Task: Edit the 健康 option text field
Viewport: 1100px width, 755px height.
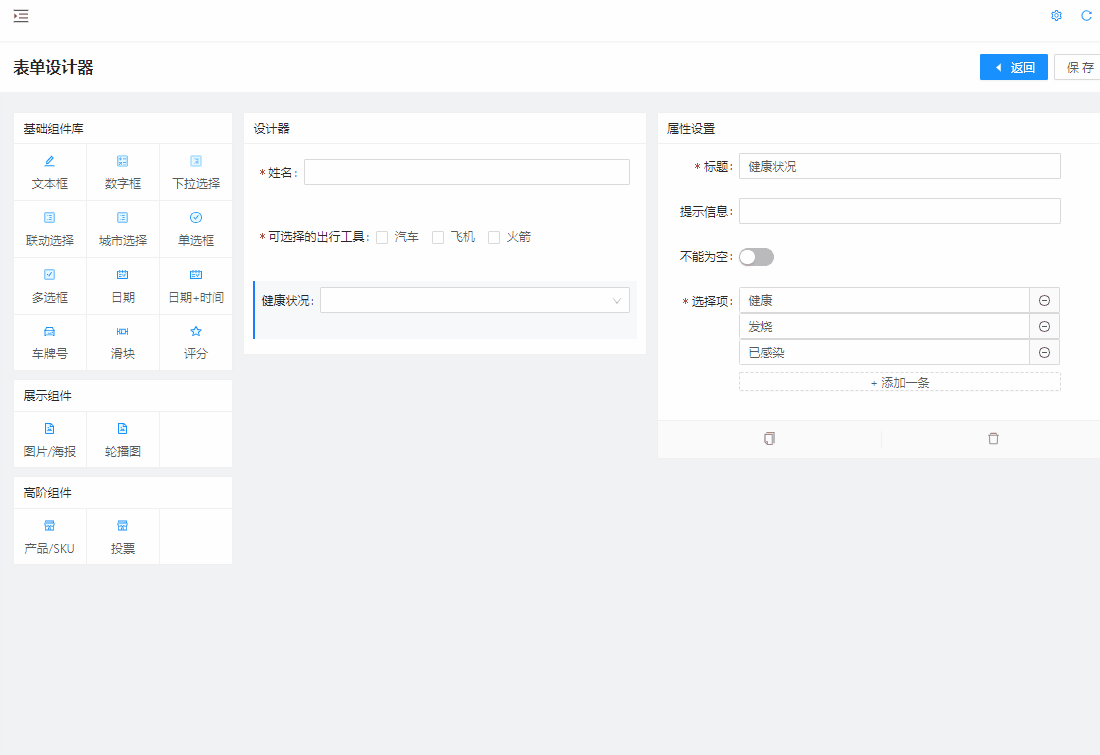Action: (884, 300)
